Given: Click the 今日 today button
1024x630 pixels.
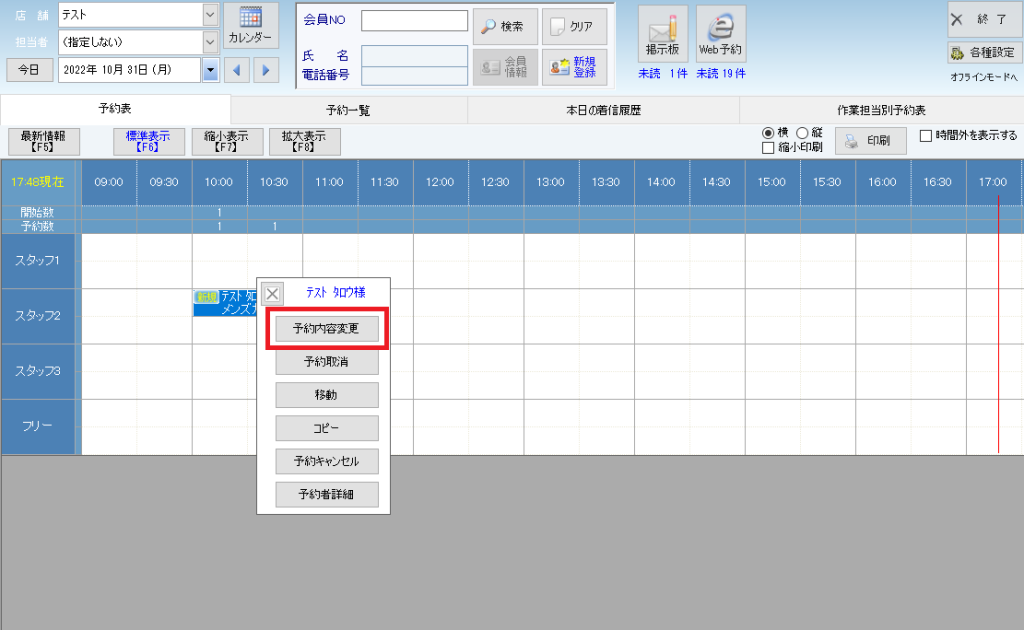Looking at the screenshot, I should tap(30, 70).
